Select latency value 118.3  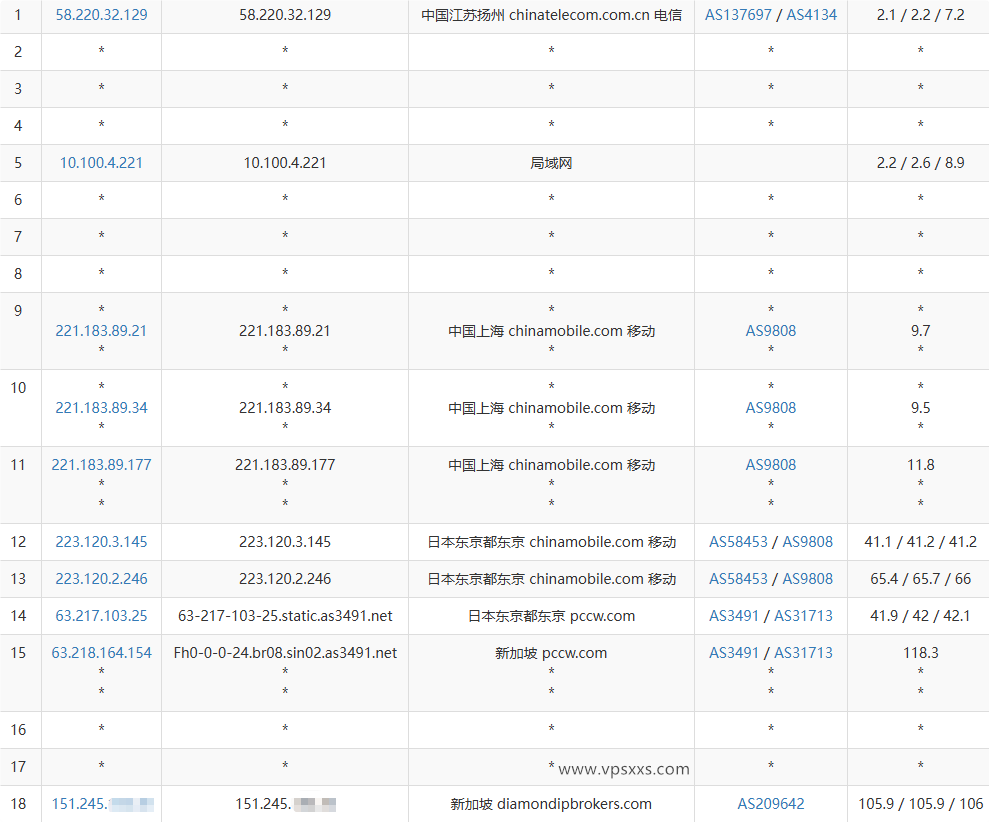click(x=920, y=653)
